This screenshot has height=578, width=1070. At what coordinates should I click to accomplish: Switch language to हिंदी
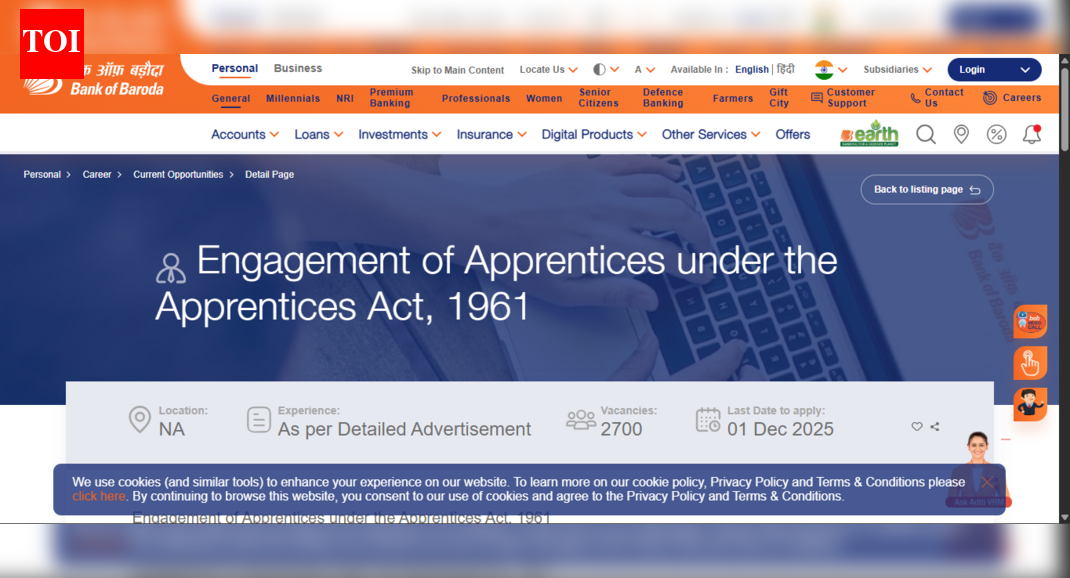(785, 69)
